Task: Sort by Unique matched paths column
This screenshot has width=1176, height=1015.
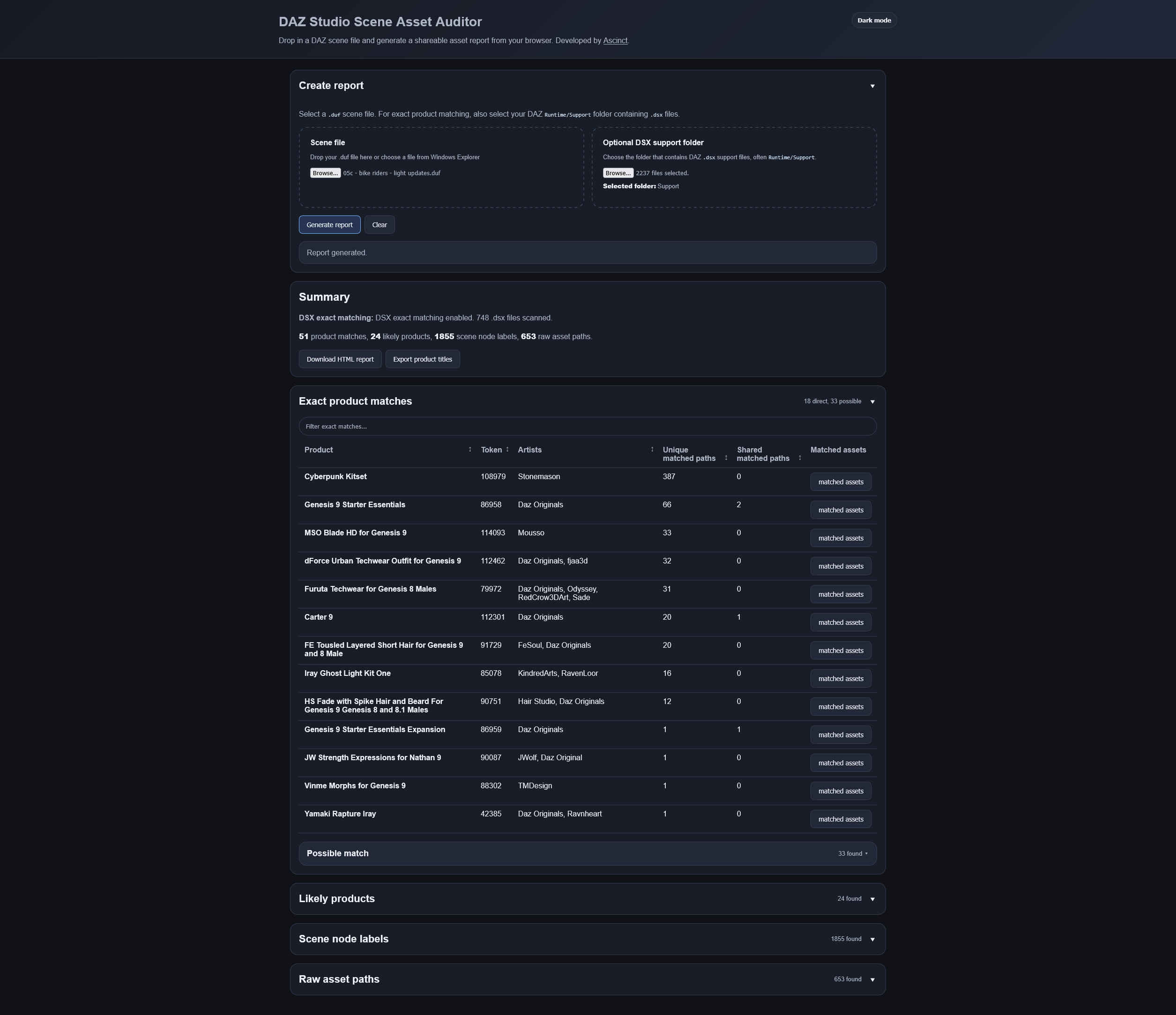Action: 726,458
